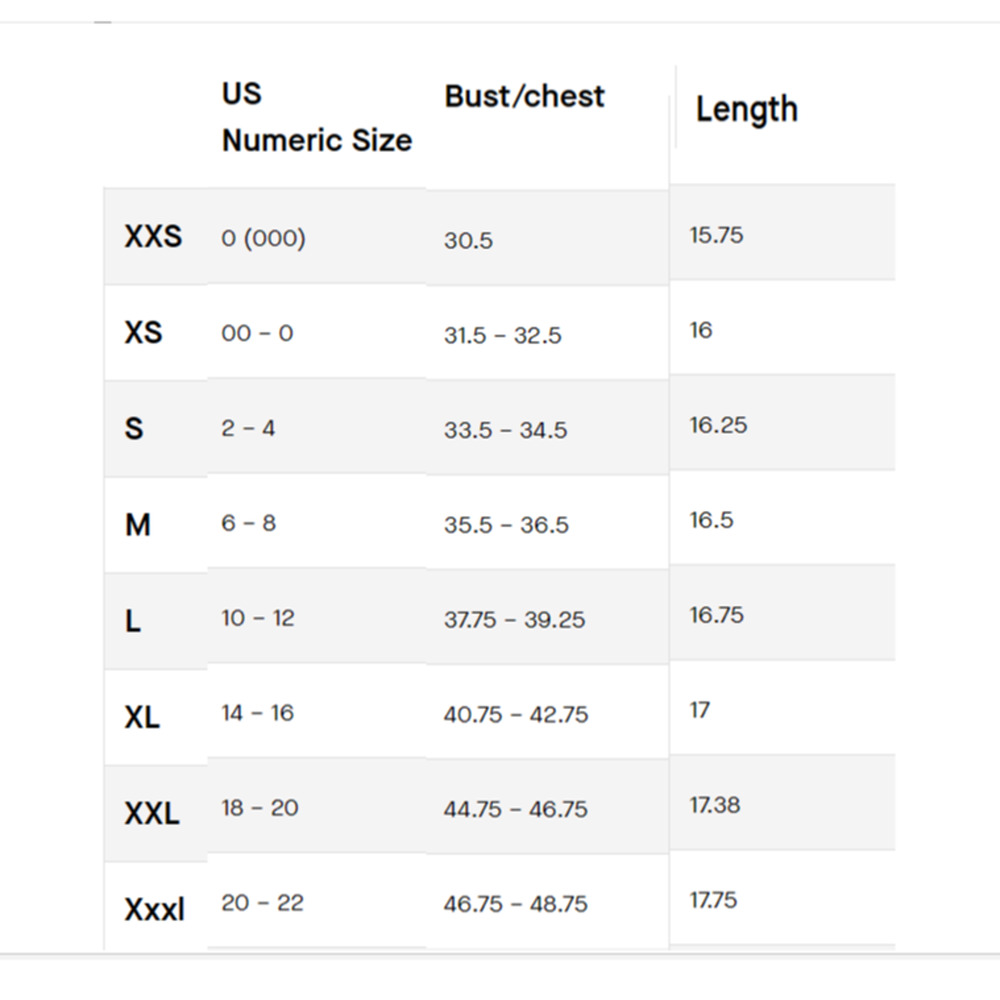Click the 17.75 length cell
Screen dimensions: 1000x1000
point(713,900)
